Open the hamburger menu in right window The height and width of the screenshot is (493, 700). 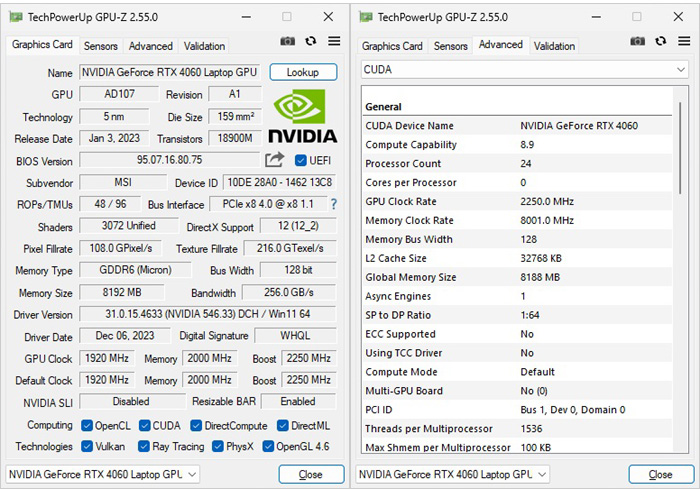(x=684, y=41)
